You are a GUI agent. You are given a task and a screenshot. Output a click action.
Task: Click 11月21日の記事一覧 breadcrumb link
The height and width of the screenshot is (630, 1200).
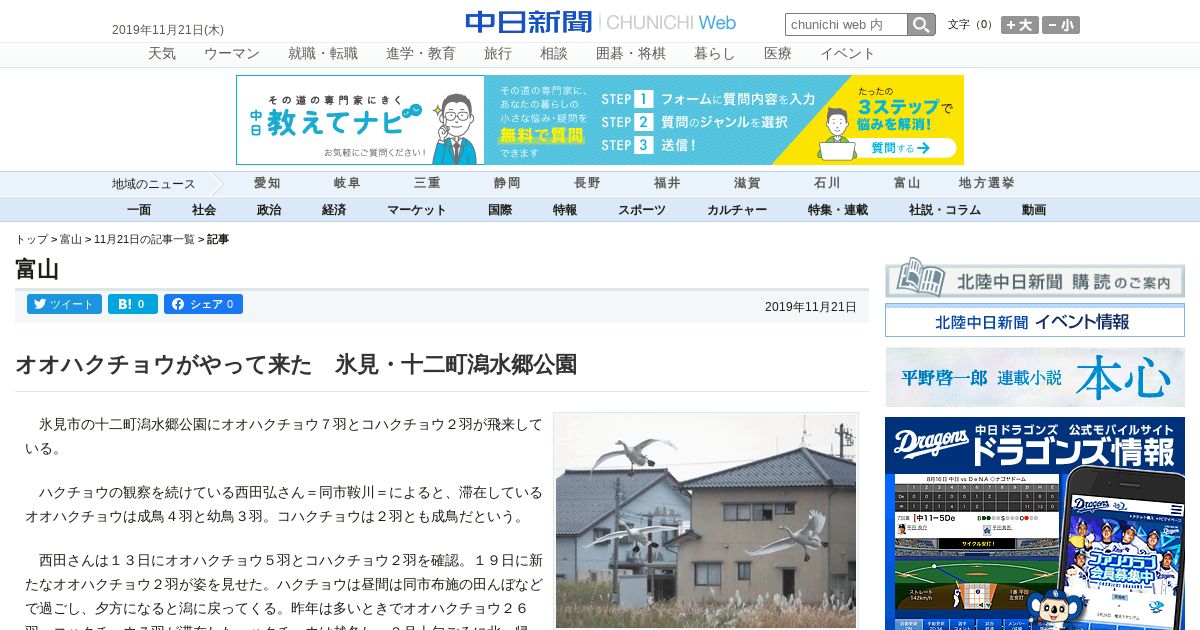(x=144, y=240)
